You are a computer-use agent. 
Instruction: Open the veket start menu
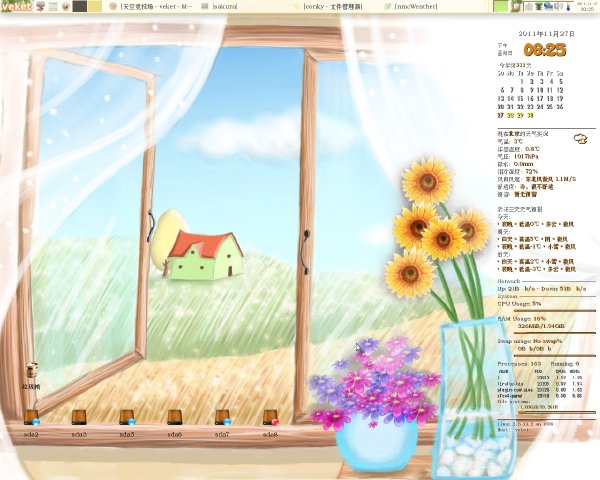pos(16,7)
